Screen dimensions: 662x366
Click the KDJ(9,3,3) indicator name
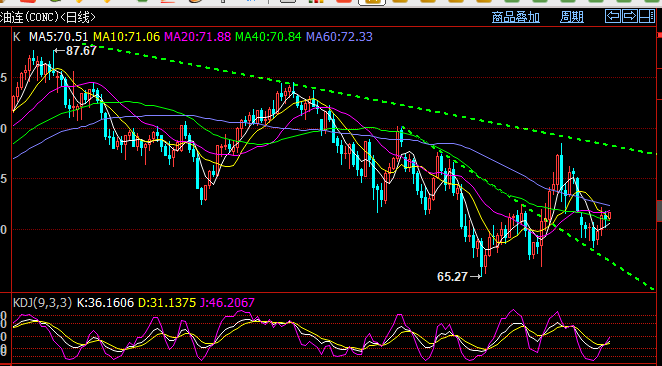click(43, 303)
